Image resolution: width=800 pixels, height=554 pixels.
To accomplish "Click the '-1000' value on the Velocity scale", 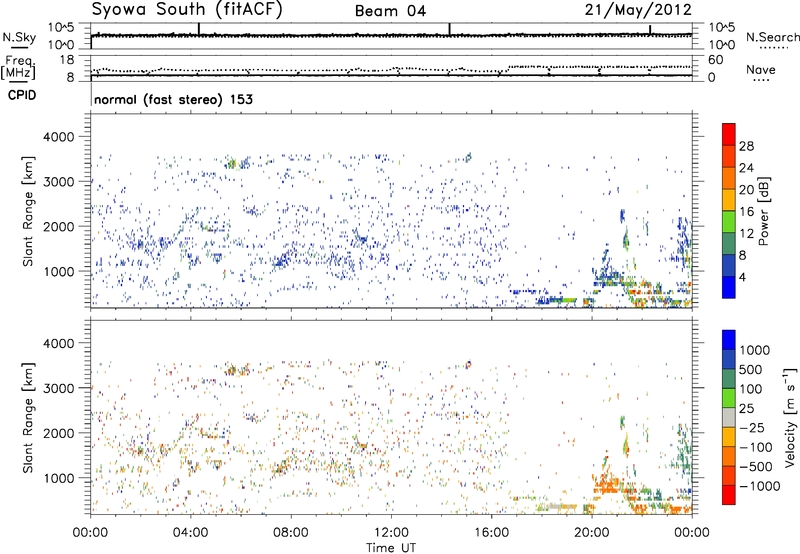I will (x=760, y=486).
